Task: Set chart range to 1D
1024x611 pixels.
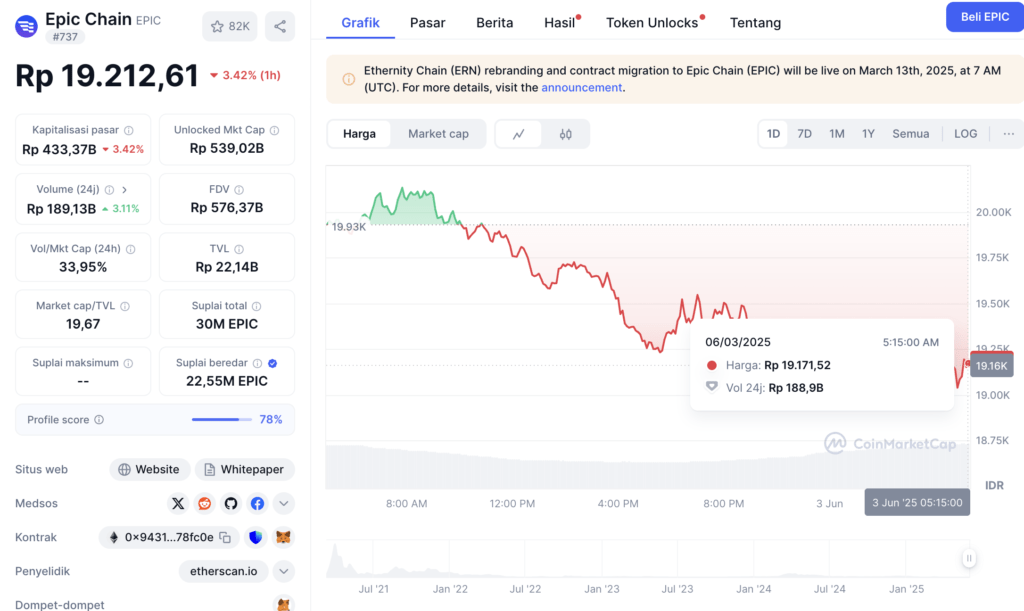Action: 773,134
